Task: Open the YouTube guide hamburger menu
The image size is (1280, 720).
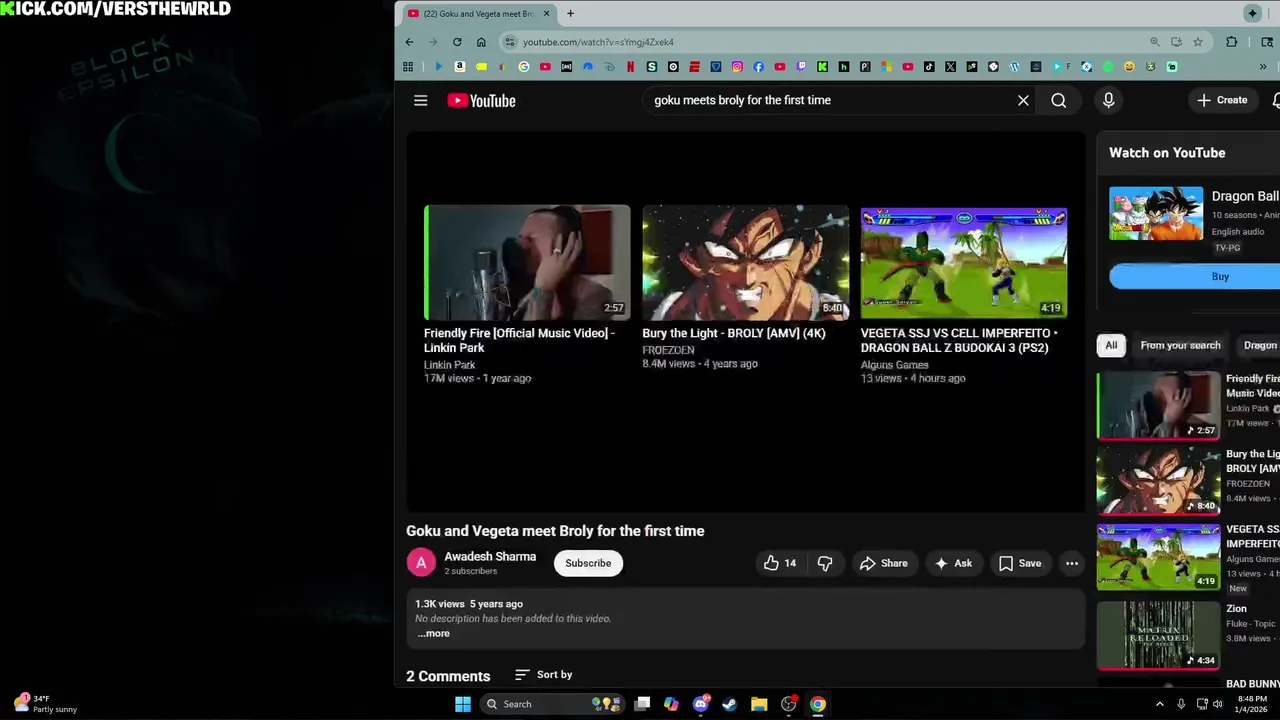Action: (421, 100)
